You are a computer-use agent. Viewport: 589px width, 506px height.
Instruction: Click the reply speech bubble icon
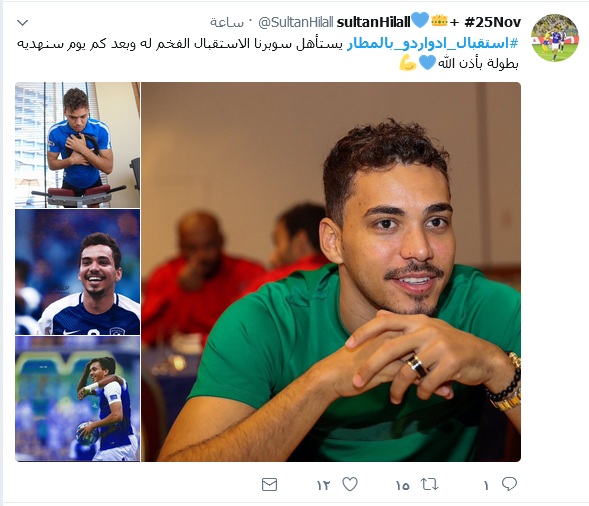pyautogui.click(x=509, y=484)
